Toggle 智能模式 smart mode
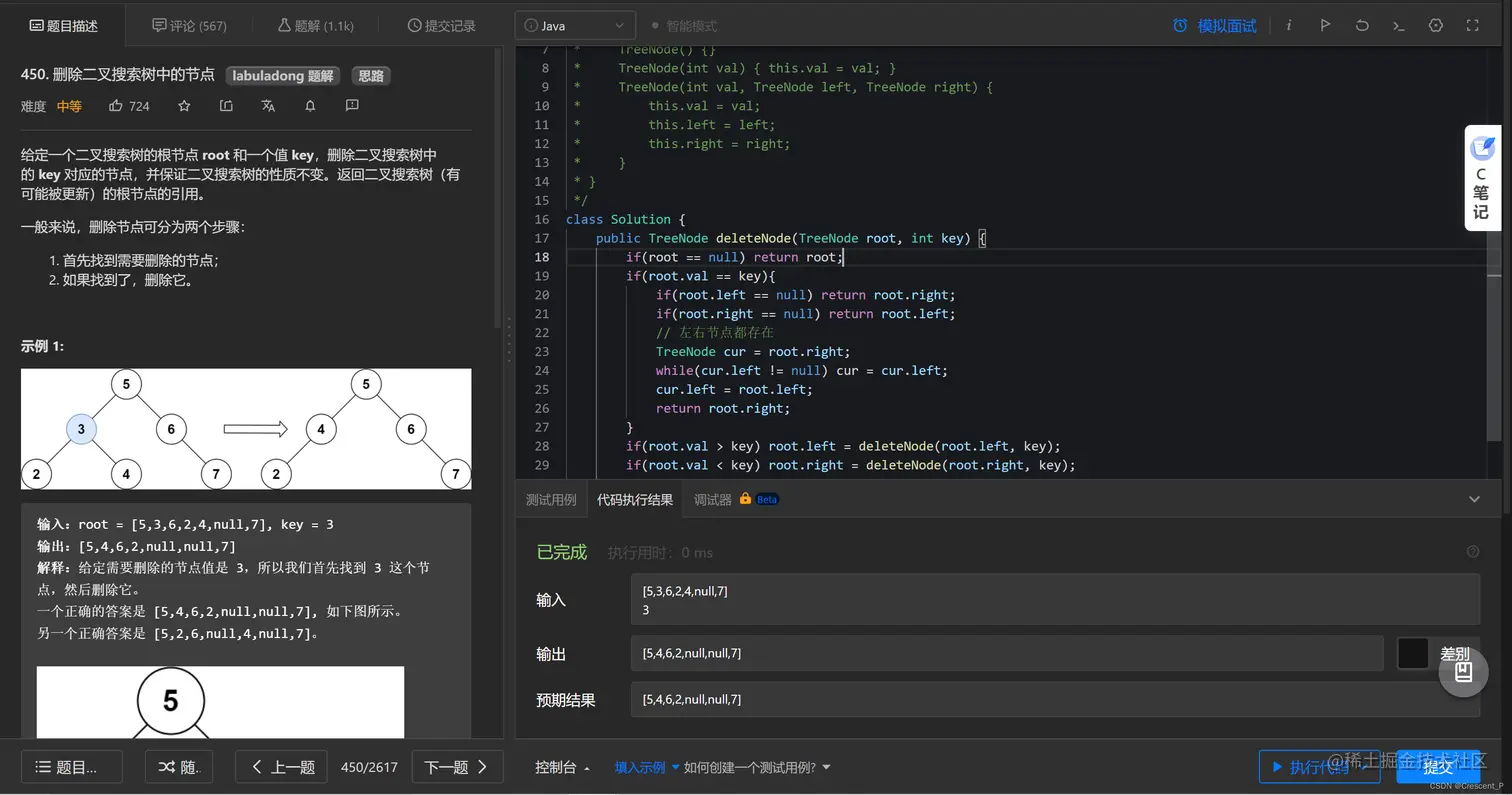The image size is (1512, 795). pos(684,26)
